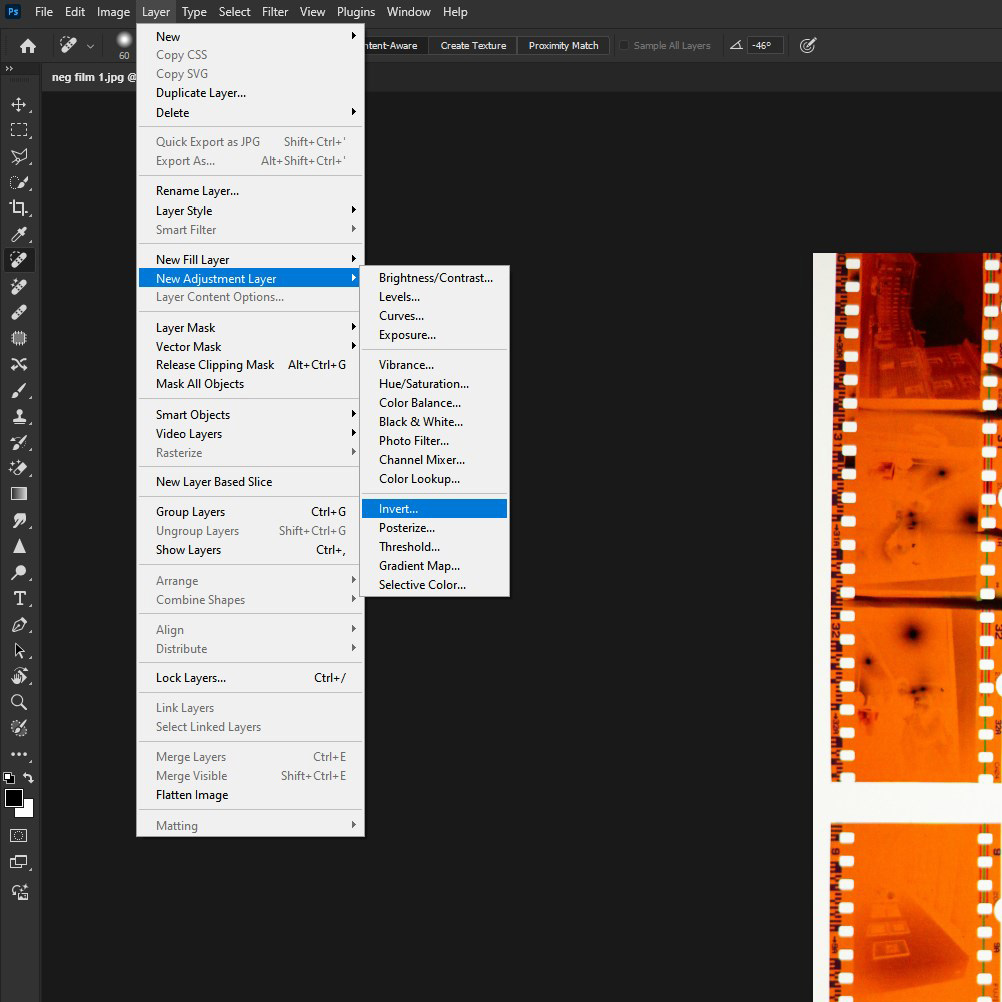This screenshot has width=1002, height=1002.
Task: Select the Clone Stamp tool
Action: tap(19, 417)
